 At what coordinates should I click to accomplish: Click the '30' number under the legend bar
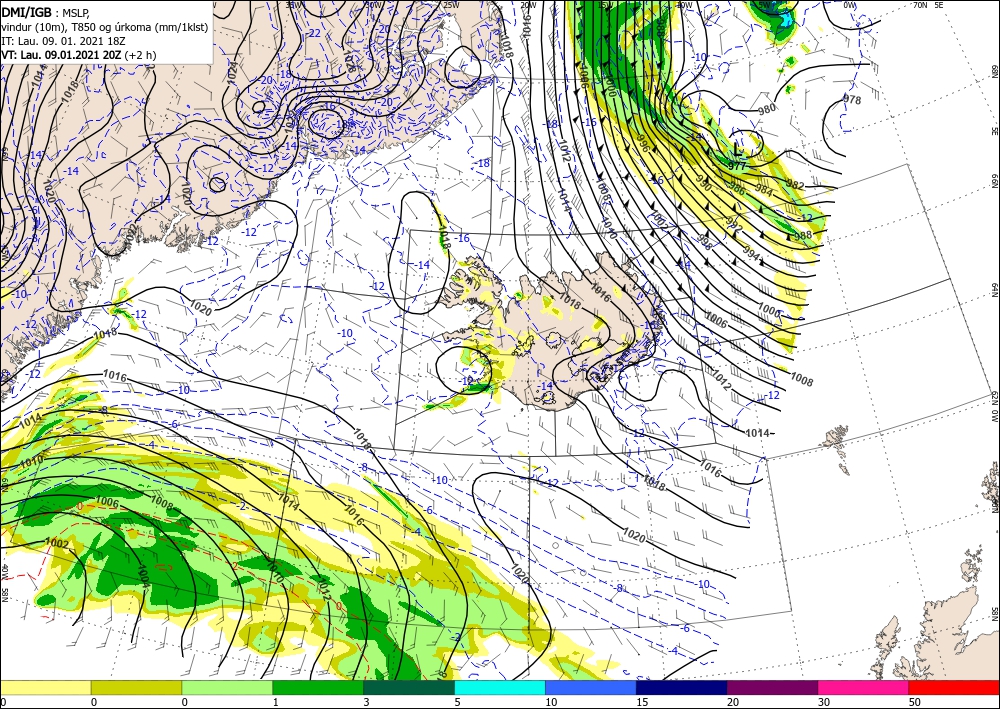(x=824, y=702)
